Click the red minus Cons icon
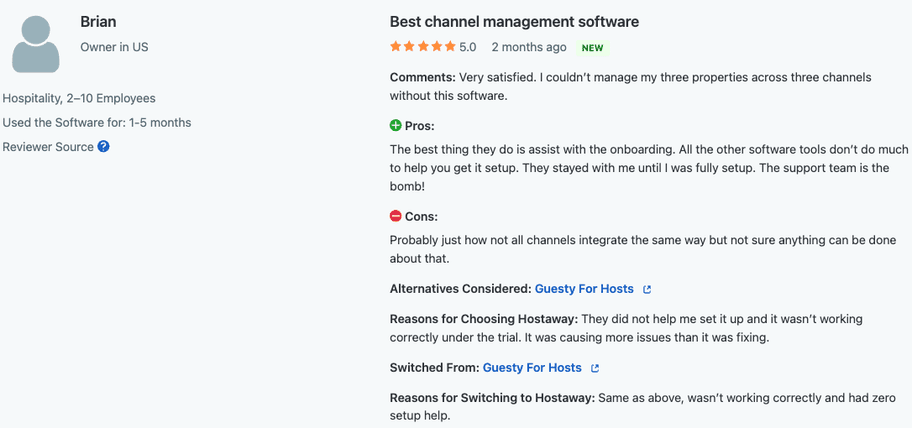Image resolution: width=912 pixels, height=428 pixels. point(396,216)
